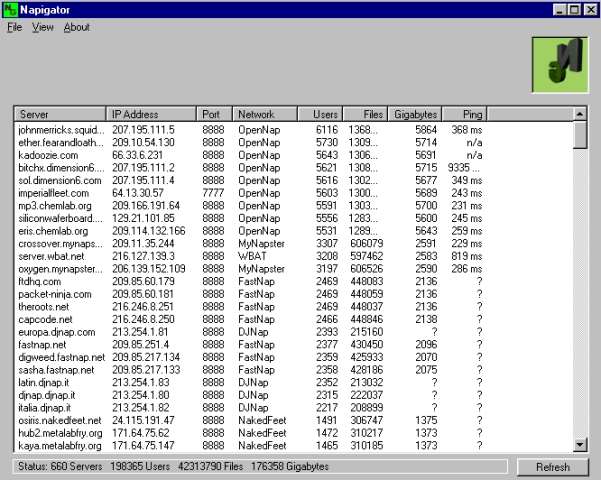Screen dimensions: 601x480
Task: Click the vertical scrollbar thumb
Action: click(580, 135)
